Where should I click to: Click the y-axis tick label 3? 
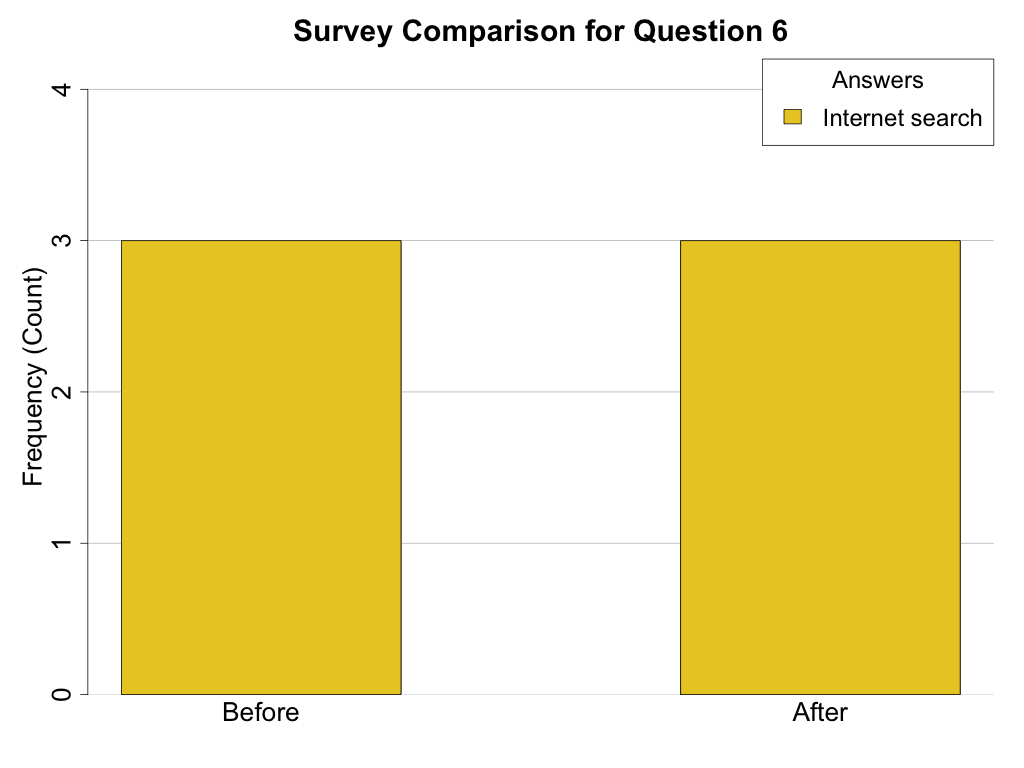(61, 241)
